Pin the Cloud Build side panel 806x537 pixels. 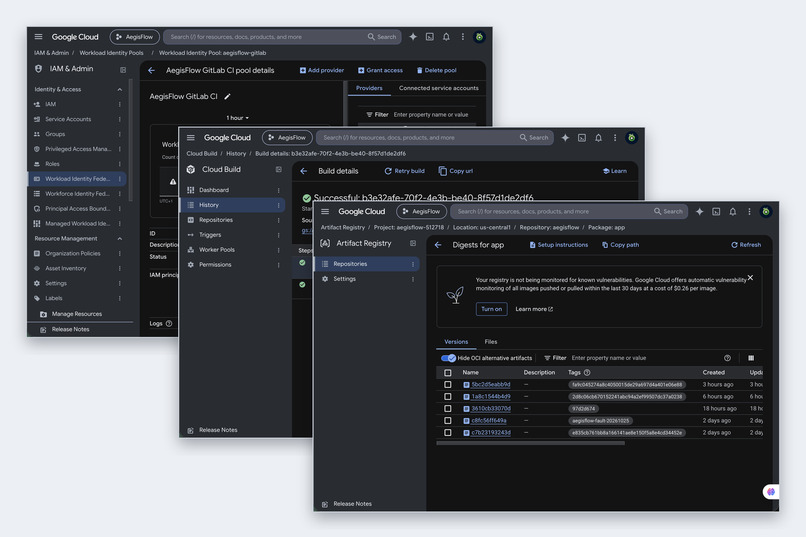[x=279, y=169]
